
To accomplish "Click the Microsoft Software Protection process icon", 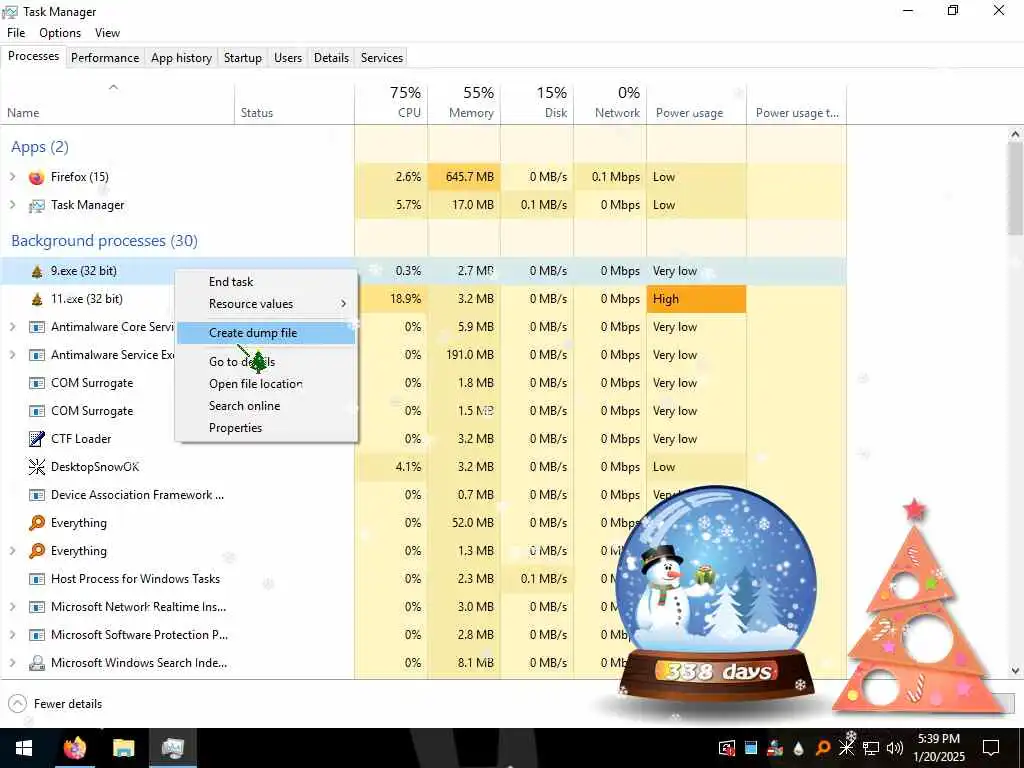I will coord(37,635).
